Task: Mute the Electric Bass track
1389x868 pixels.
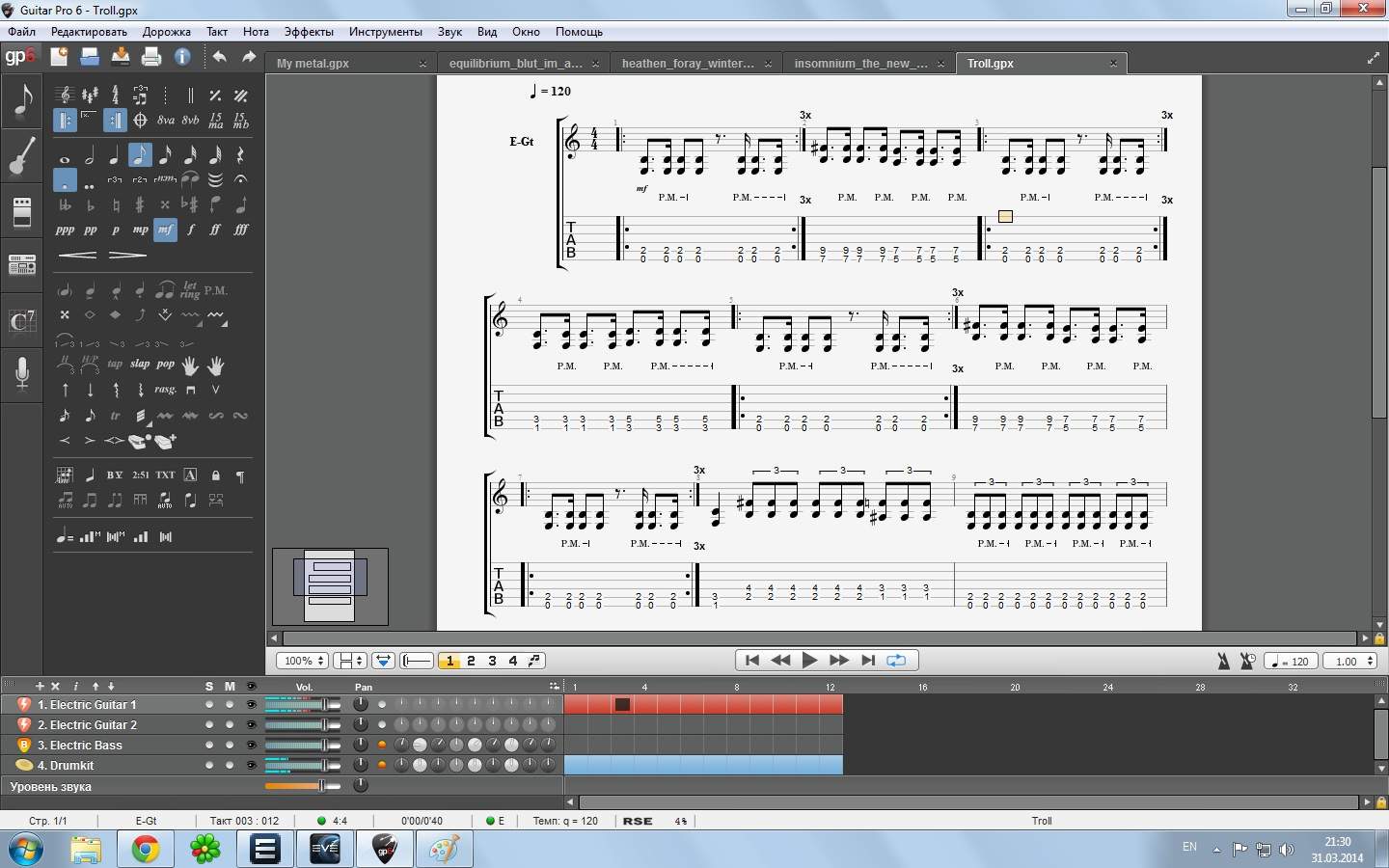Action: click(230, 746)
